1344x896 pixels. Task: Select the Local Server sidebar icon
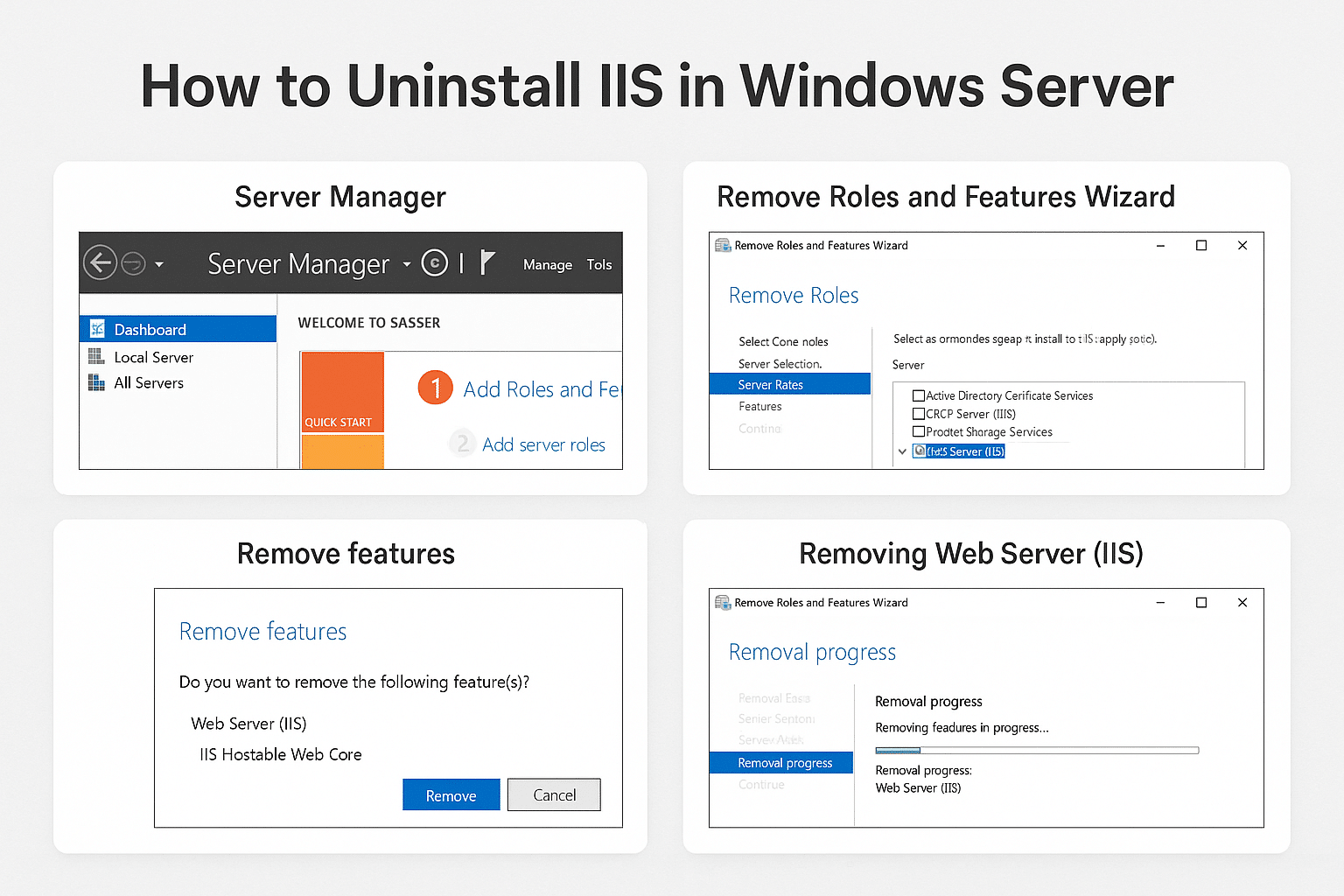pos(98,356)
